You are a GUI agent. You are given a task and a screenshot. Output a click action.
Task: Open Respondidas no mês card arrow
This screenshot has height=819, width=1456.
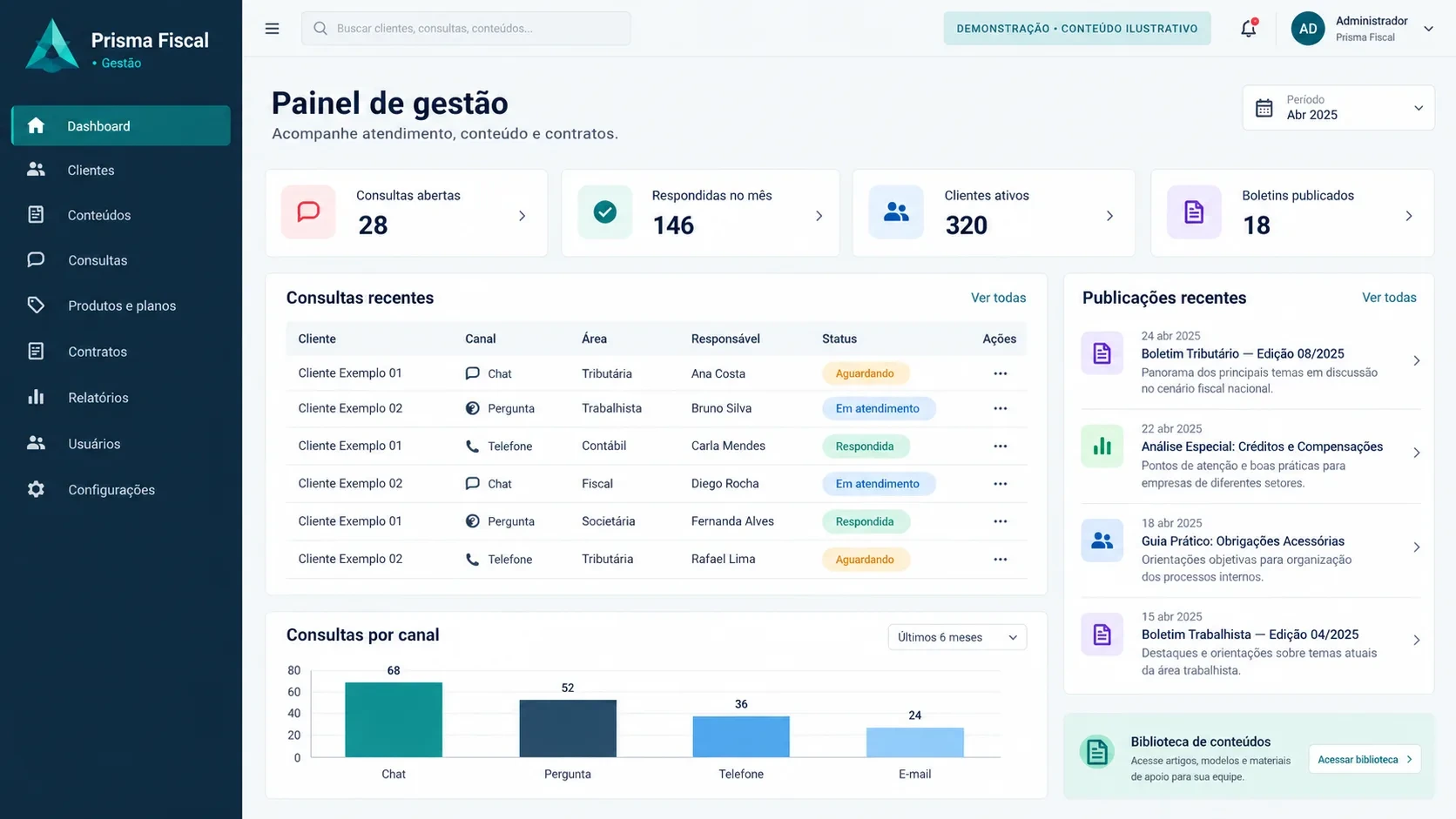819,216
